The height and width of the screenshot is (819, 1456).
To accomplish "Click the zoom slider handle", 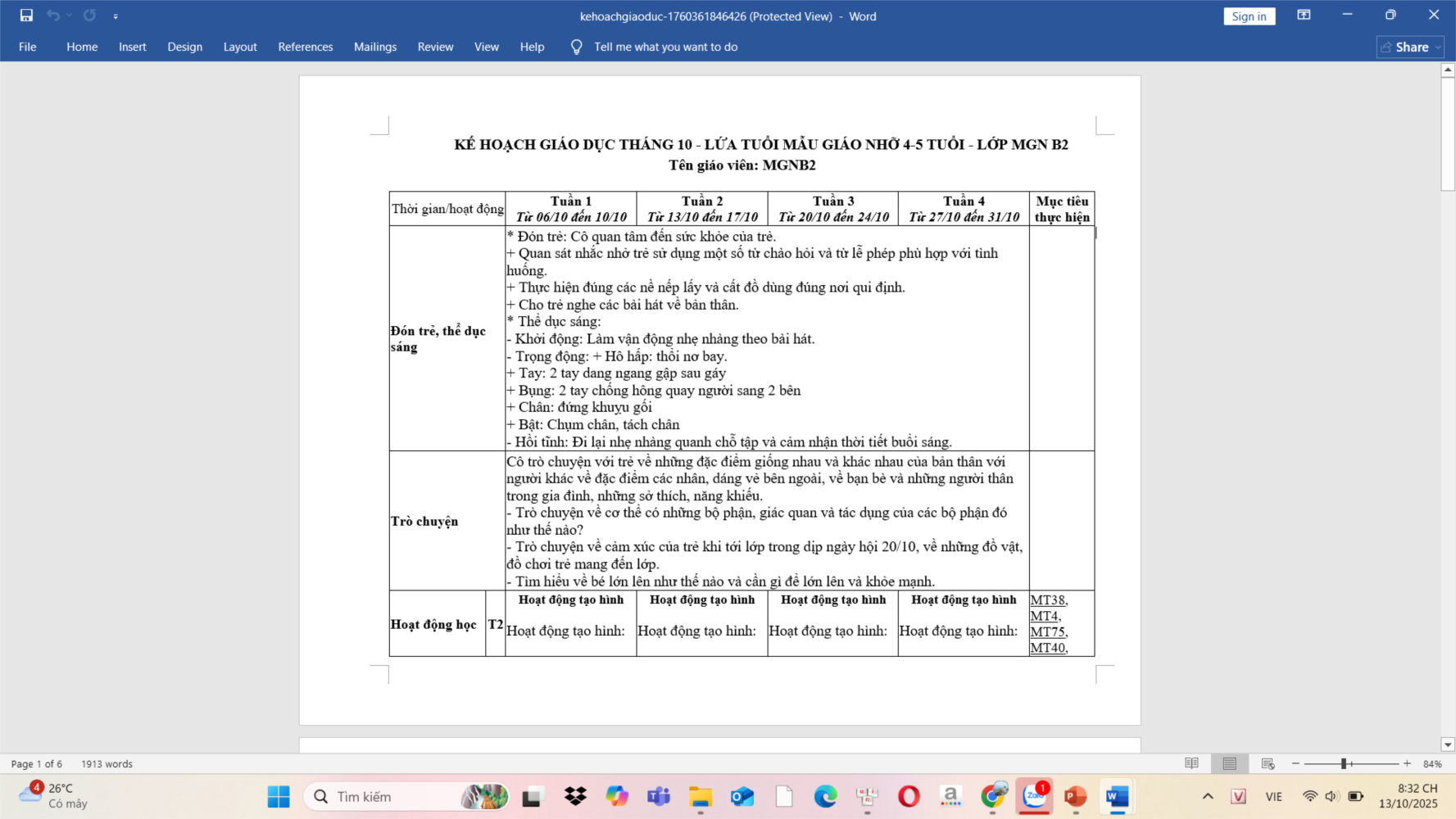I will (x=1344, y=763).
